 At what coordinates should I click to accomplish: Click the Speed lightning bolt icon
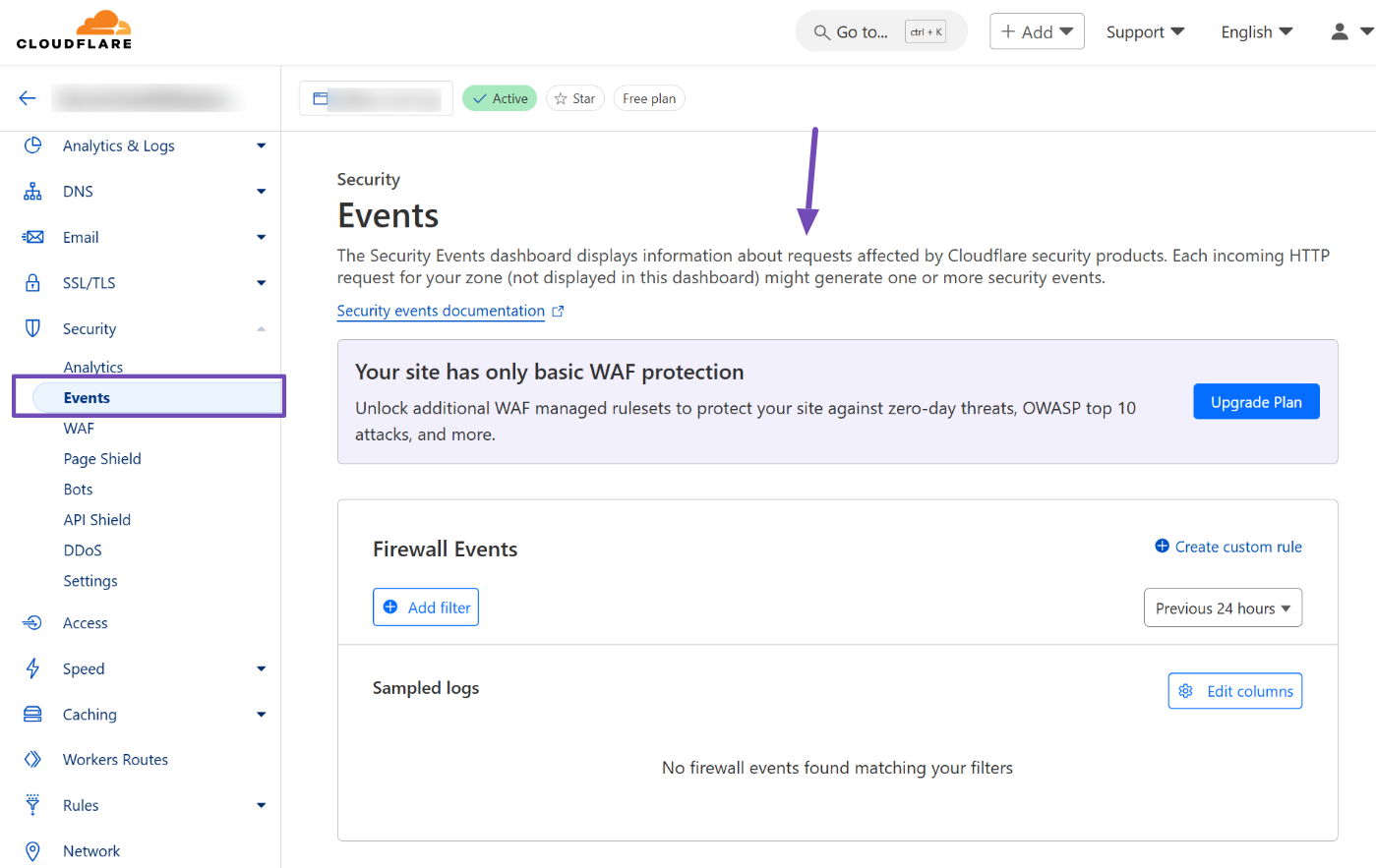32,668
